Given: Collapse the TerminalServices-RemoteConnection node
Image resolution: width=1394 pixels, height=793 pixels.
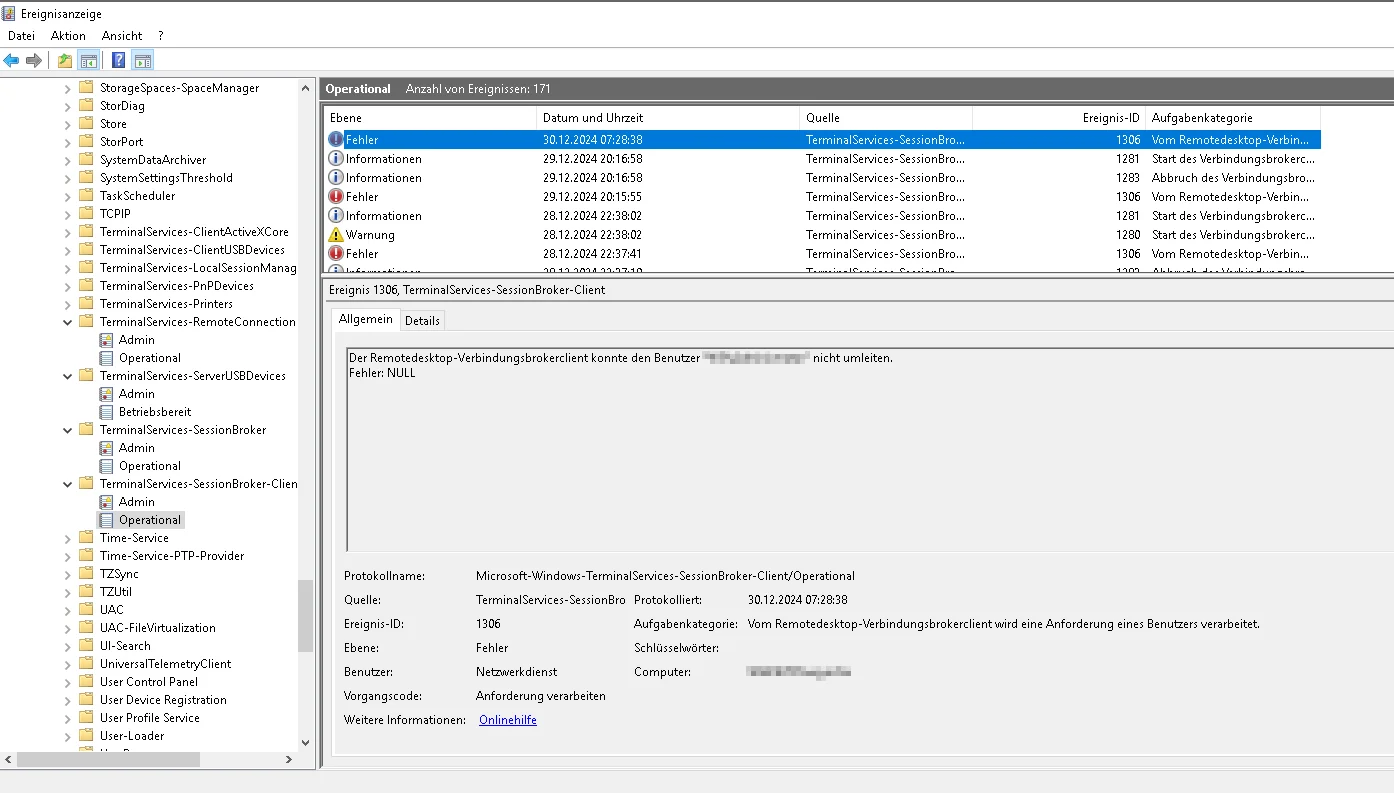Looking at the screenshot, I should click(x=68, y=322).
